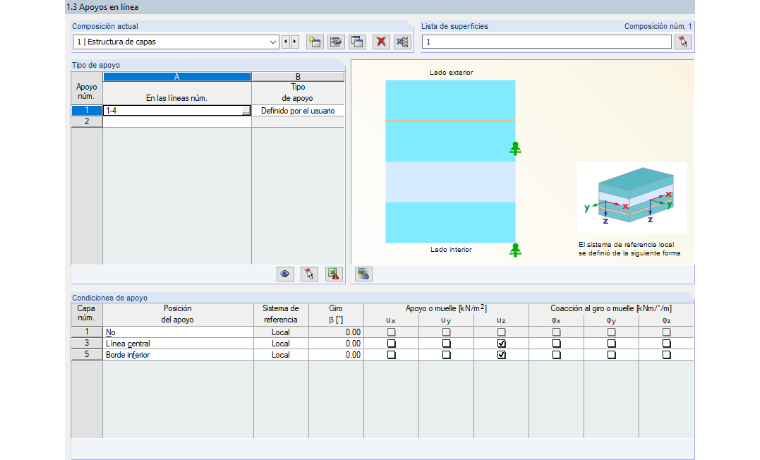Toggle φy checkbox for layer 1
The width and height of the screenshot is (760, 460).
(611, 333)
